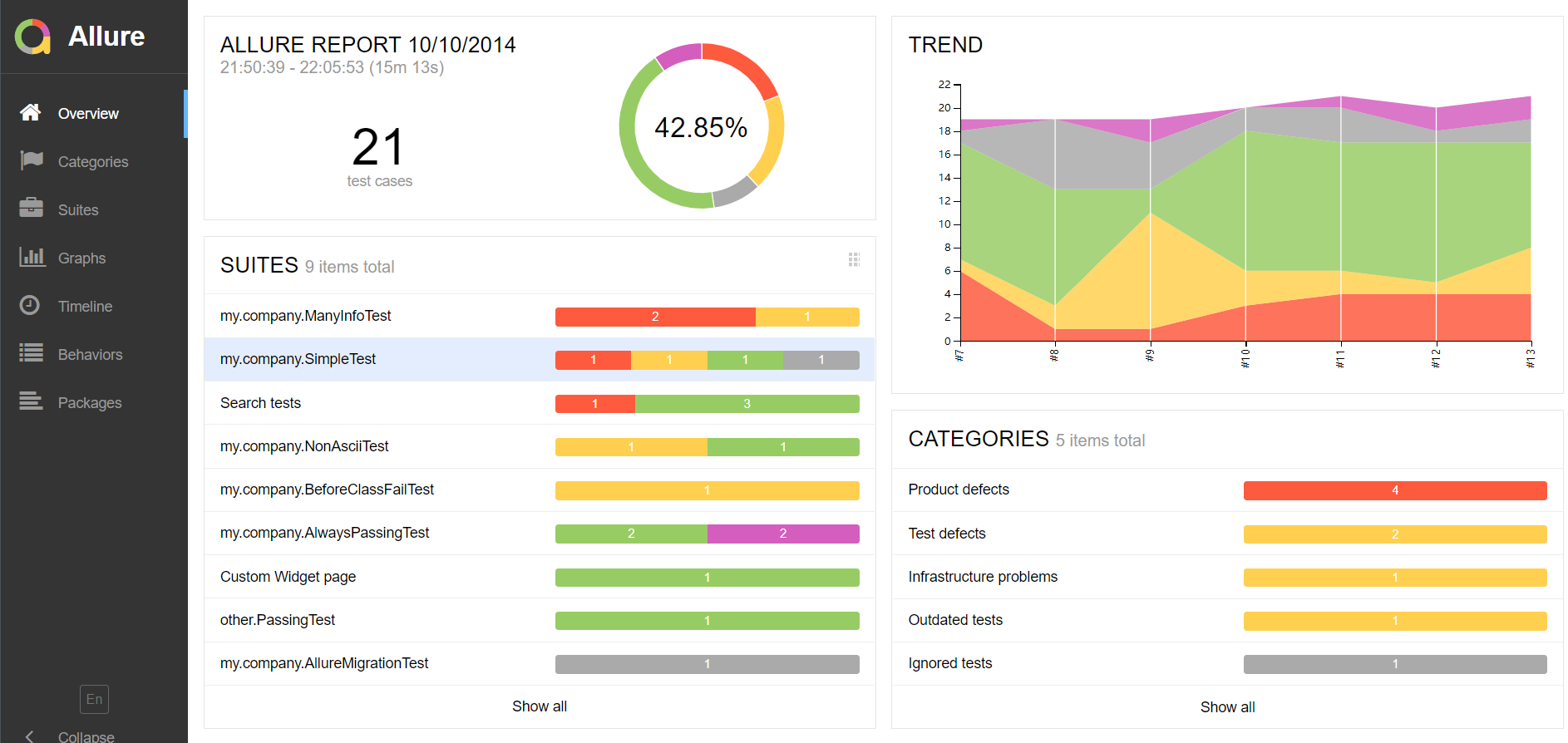The width and height of the screenshot is (1568, 743).
Task: Open the Overview menu item
Action: (x=94, y=114)
